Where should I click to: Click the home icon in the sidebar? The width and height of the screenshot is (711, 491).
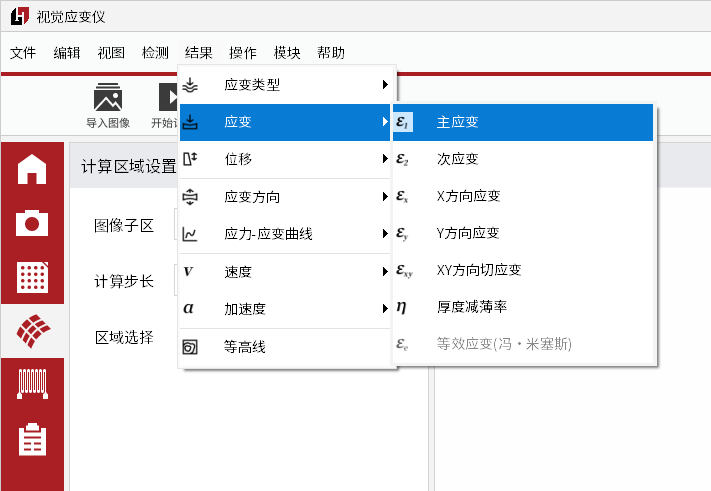[32, 169]
